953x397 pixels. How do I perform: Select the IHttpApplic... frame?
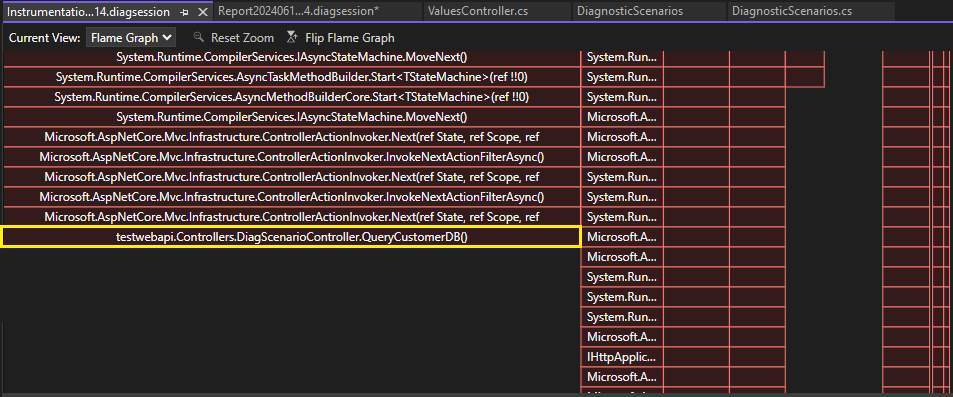(x=622, y=357)
